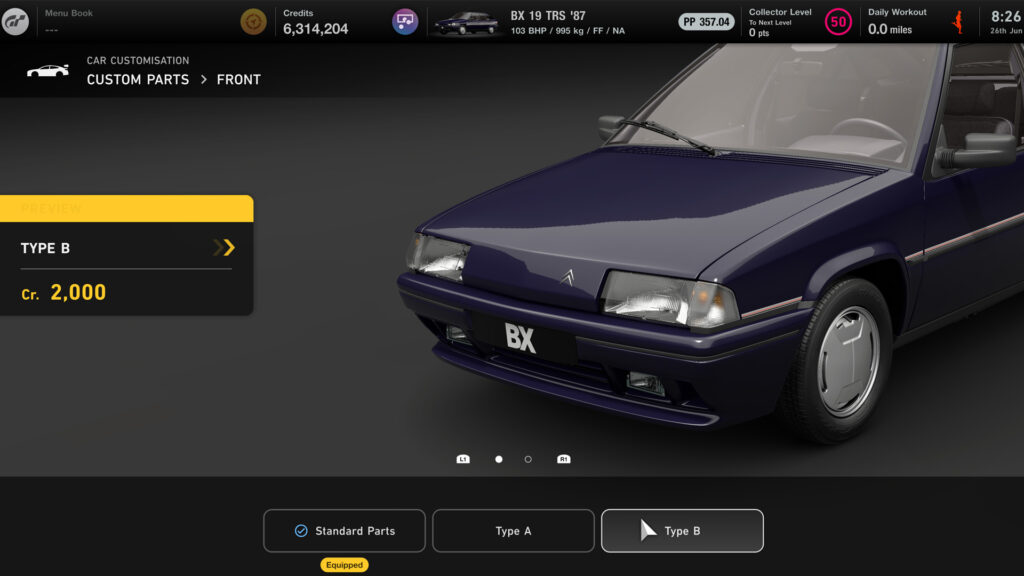1024x576 pixels.
Task: Click the Daily Workout 0.0 miles value
Action: click(x=890, y=29)
